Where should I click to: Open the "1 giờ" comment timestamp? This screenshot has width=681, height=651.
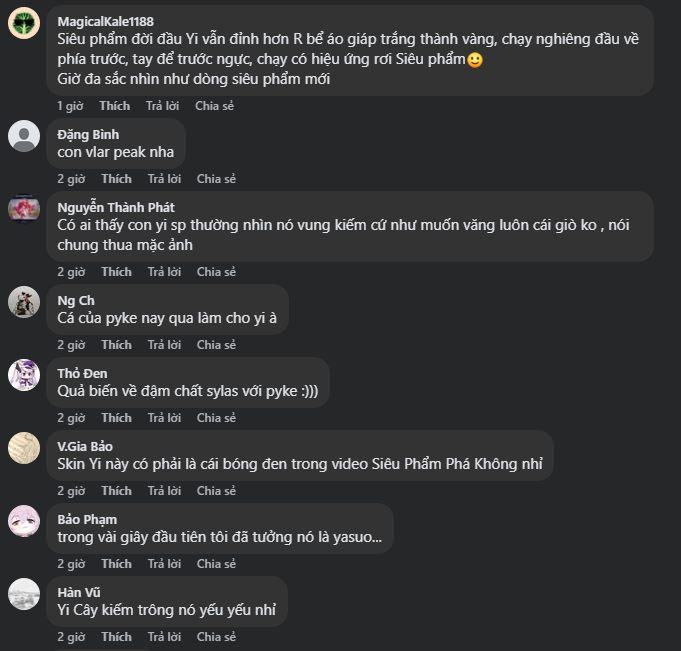(70, 106)
